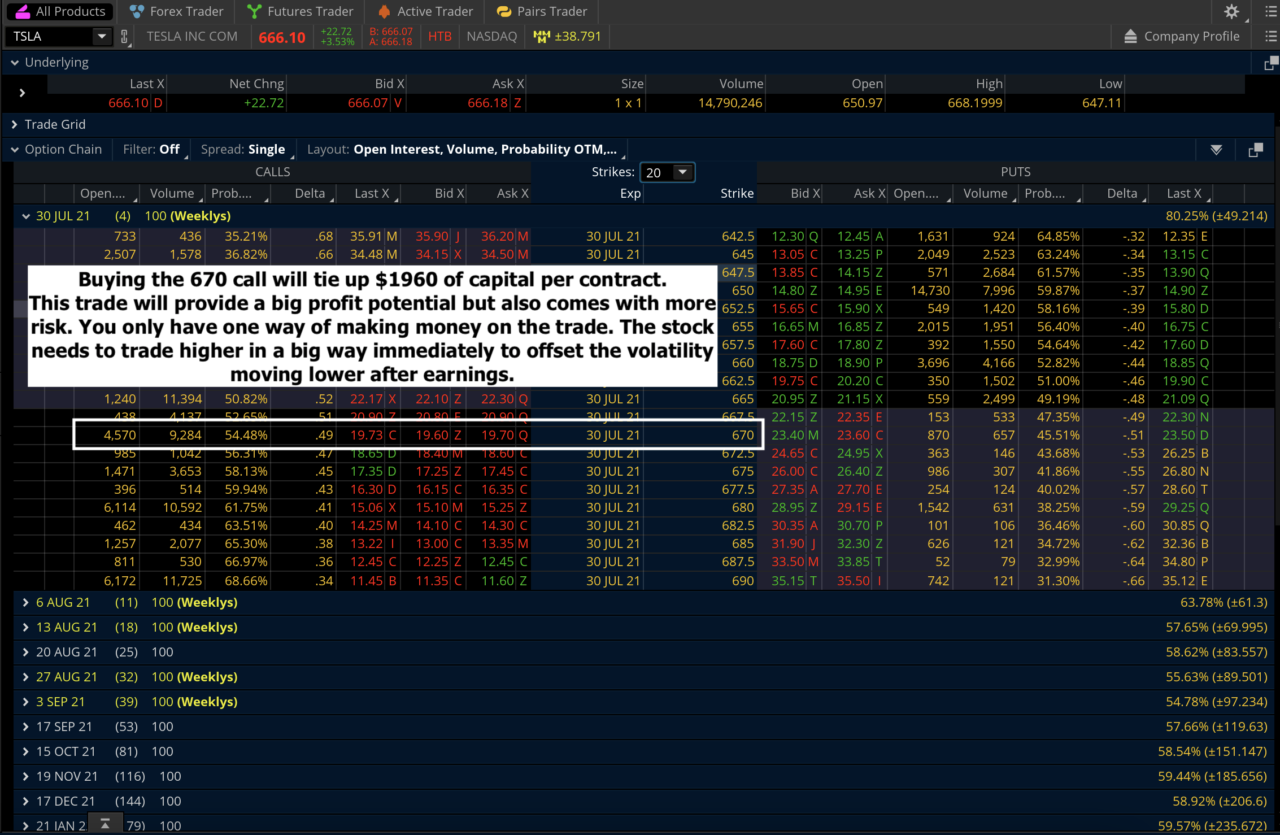
Task: Switch to the Forex Trader tab
Action: click(x=176, y=12)
